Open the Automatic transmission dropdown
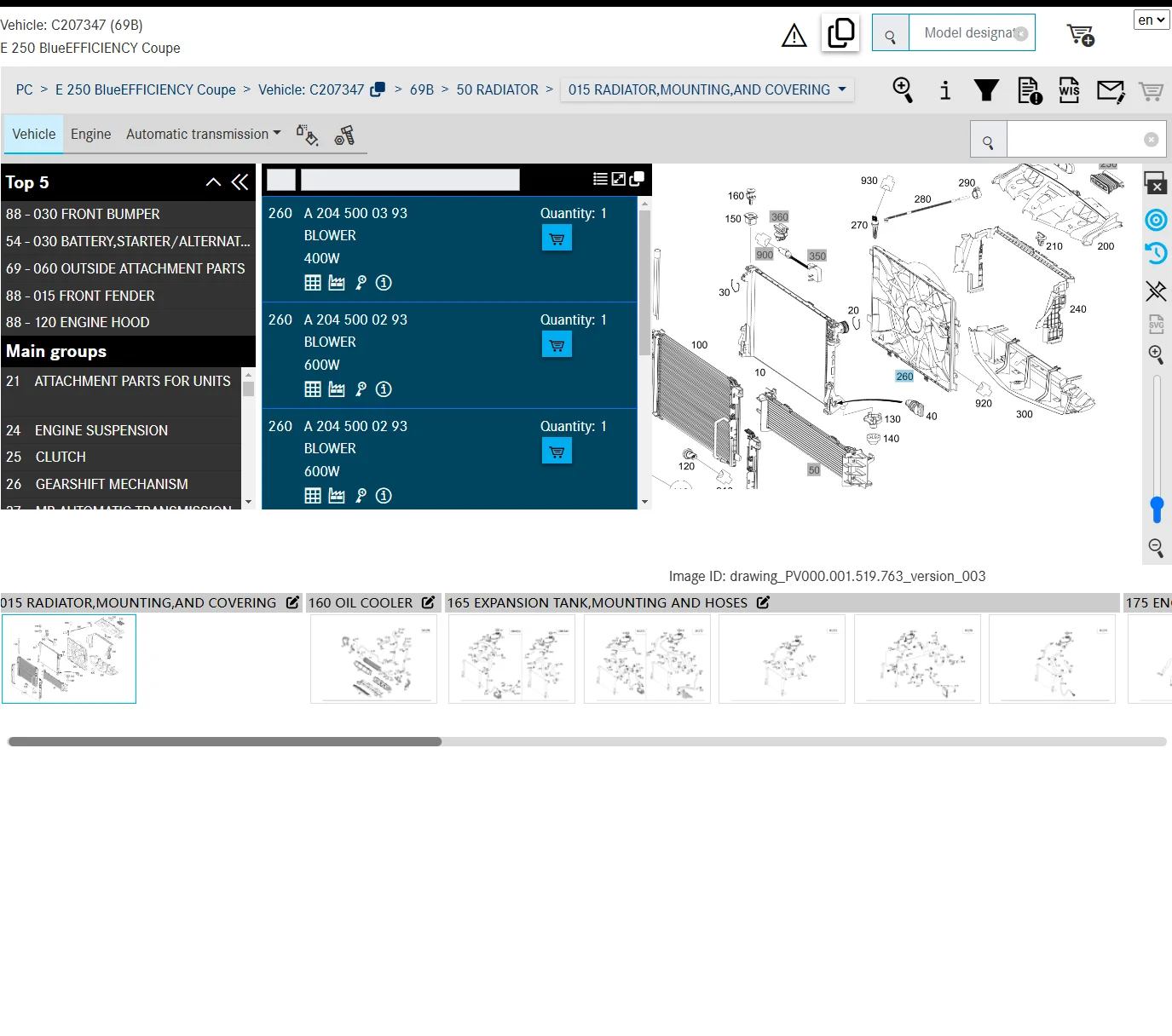This screenshot has width=1172, height=1036. click(x=203, y=134)
